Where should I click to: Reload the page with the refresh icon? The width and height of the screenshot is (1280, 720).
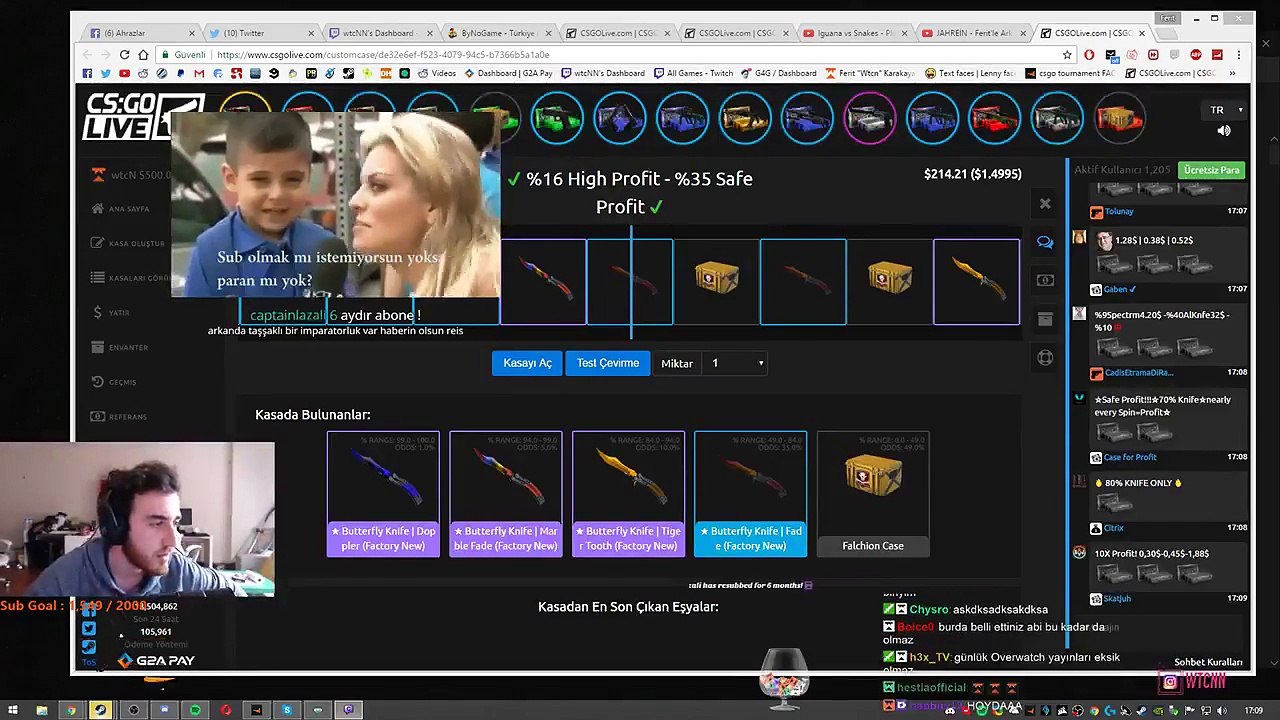tap(124, 55)
